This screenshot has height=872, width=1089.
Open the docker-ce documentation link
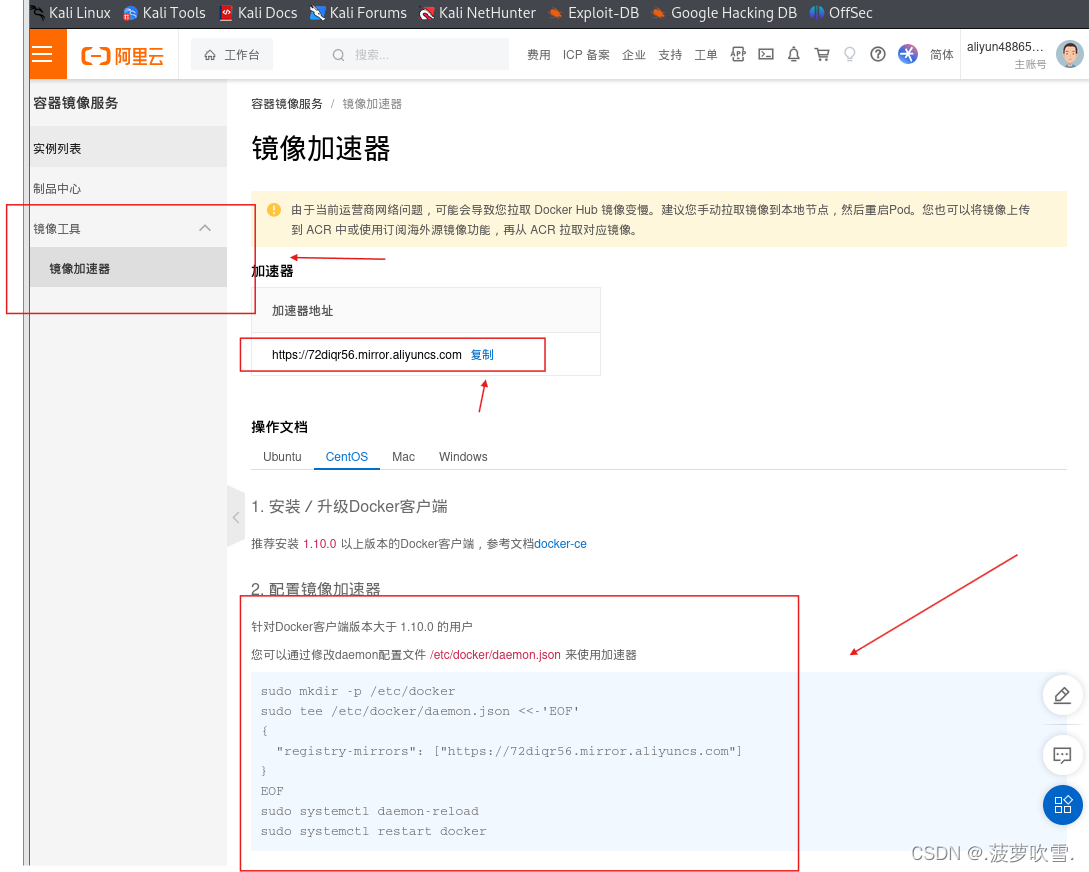point(560,544)
